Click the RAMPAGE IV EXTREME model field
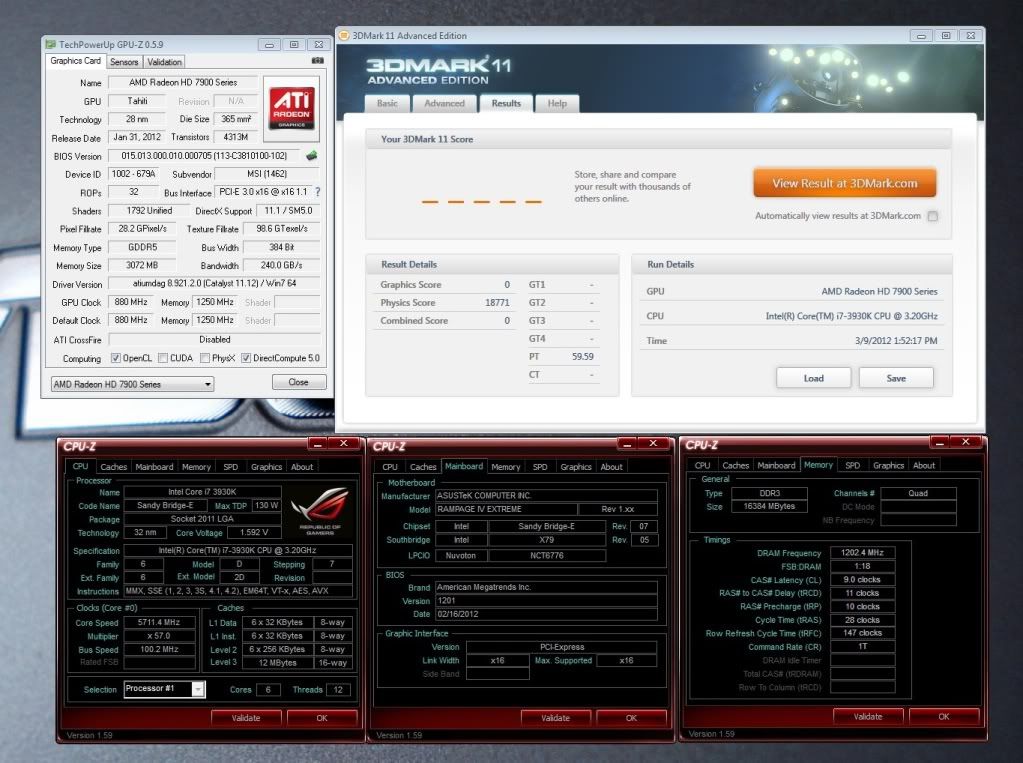 coord(506,508)
